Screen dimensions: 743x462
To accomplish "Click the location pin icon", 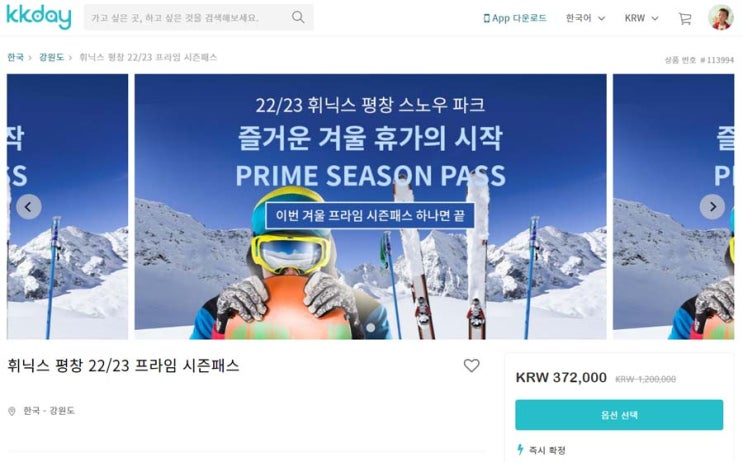I will pyautogui.click(x=12, y=411).
